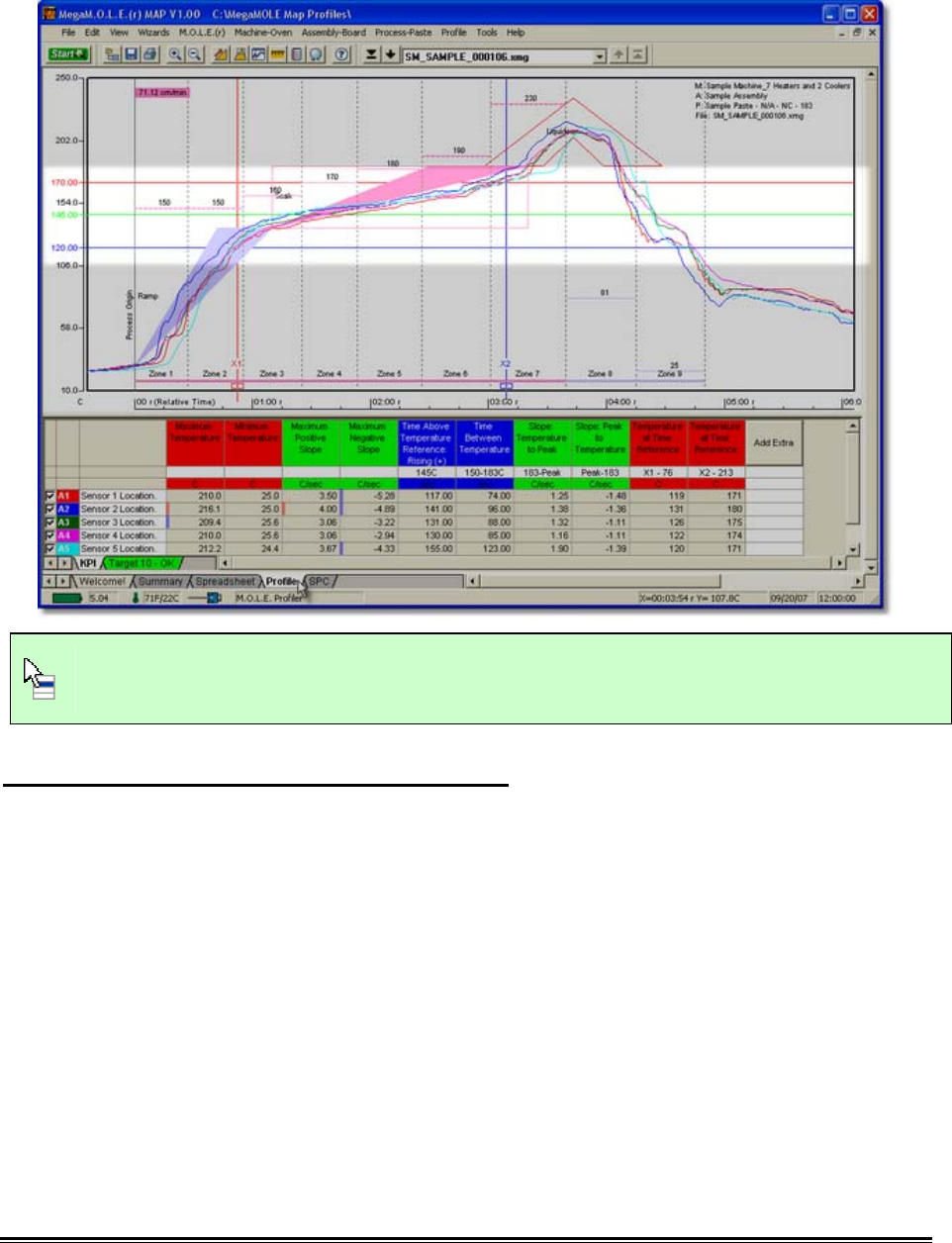Click the round gauge toolbar icon

point(315,55)
